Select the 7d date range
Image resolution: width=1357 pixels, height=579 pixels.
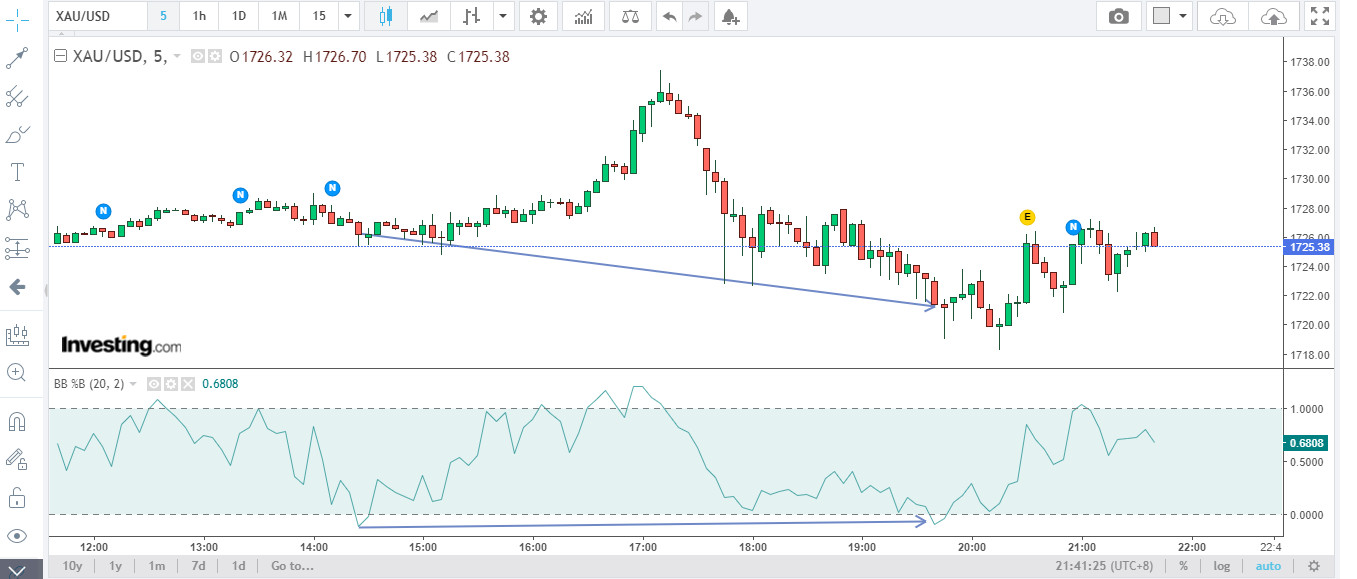click(x=199, y=566)
